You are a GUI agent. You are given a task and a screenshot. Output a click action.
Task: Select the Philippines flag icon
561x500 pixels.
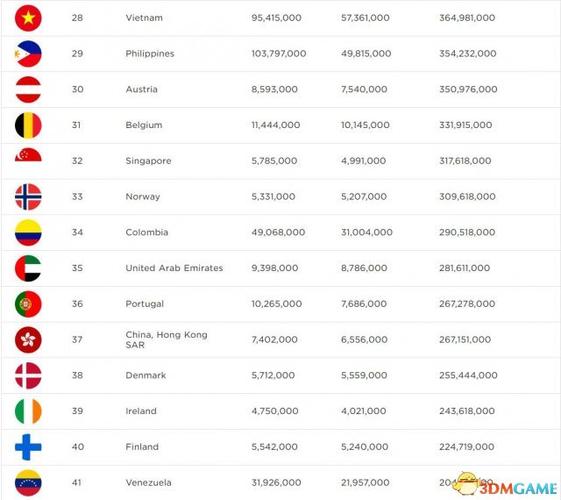pos(28,54)
